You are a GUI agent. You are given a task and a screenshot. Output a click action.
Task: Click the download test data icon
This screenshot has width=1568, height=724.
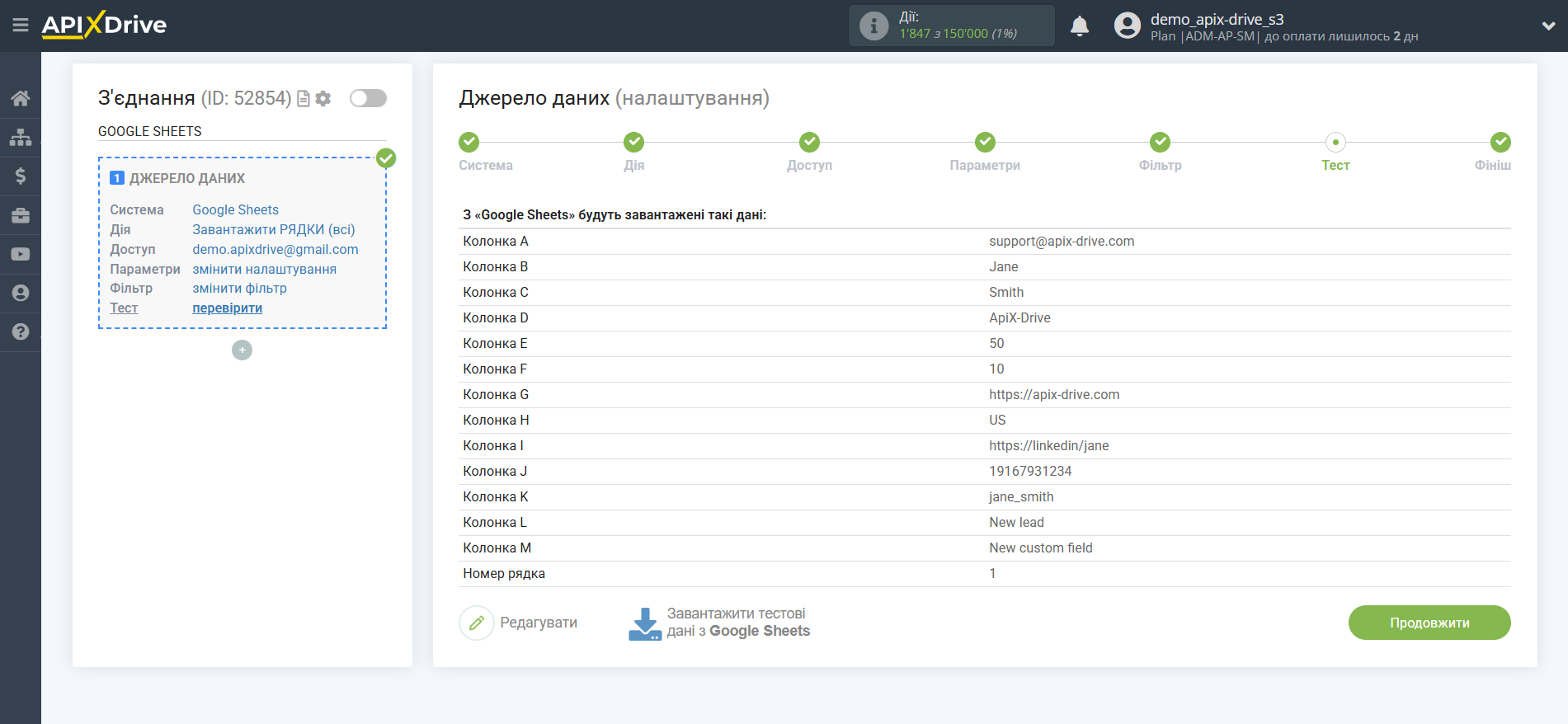645,623
